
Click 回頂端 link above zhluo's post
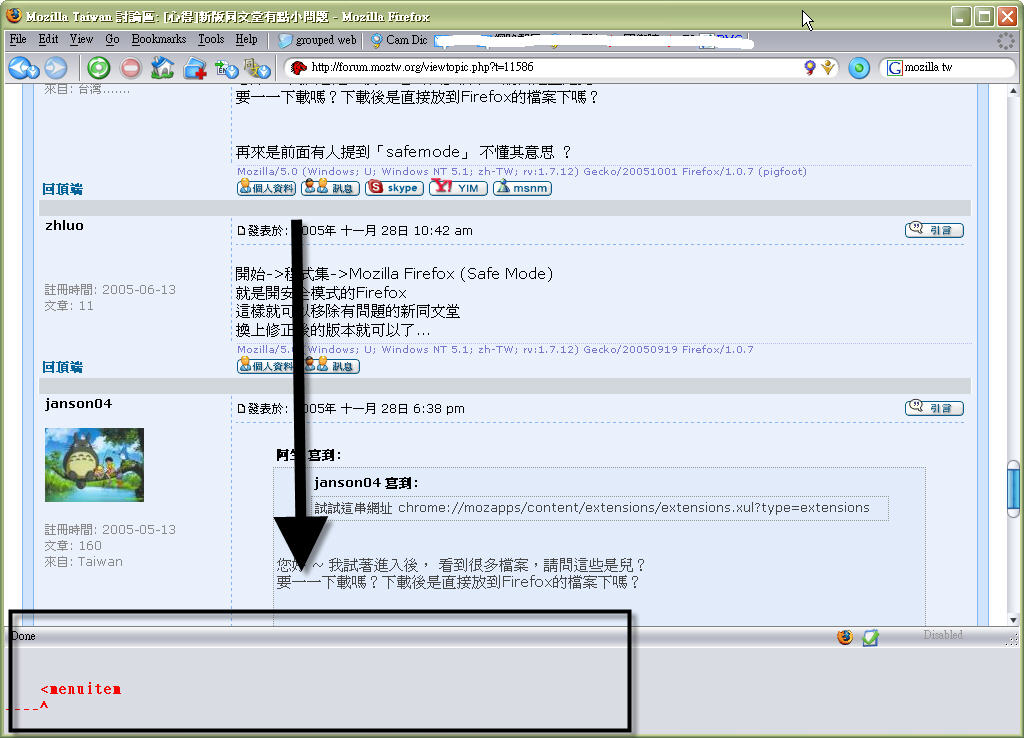[63, 189]
